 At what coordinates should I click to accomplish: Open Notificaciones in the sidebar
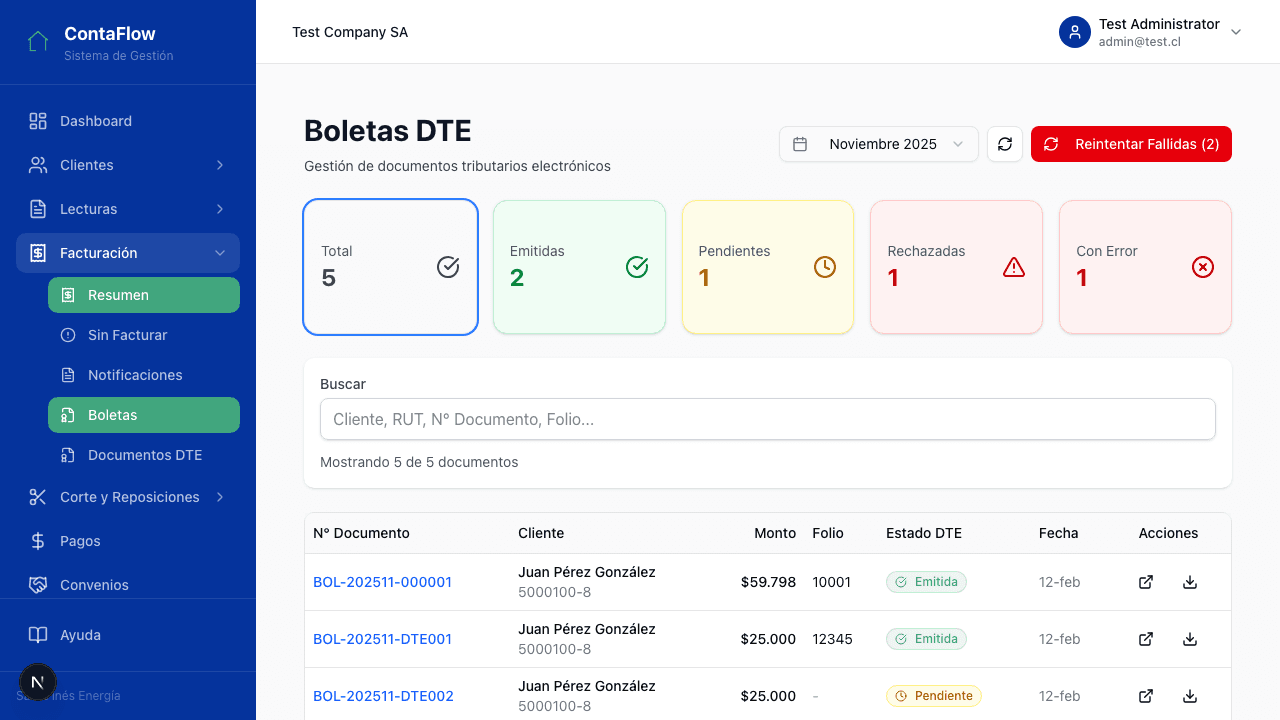coord(144,375)
